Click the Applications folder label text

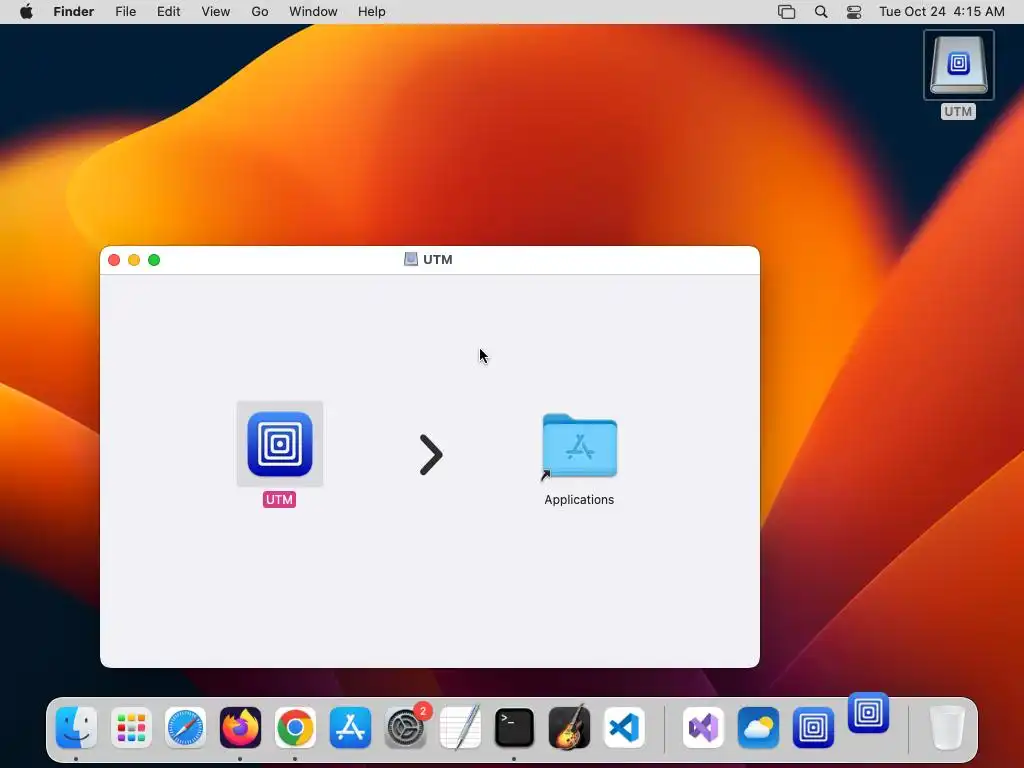tap(579, 500)
